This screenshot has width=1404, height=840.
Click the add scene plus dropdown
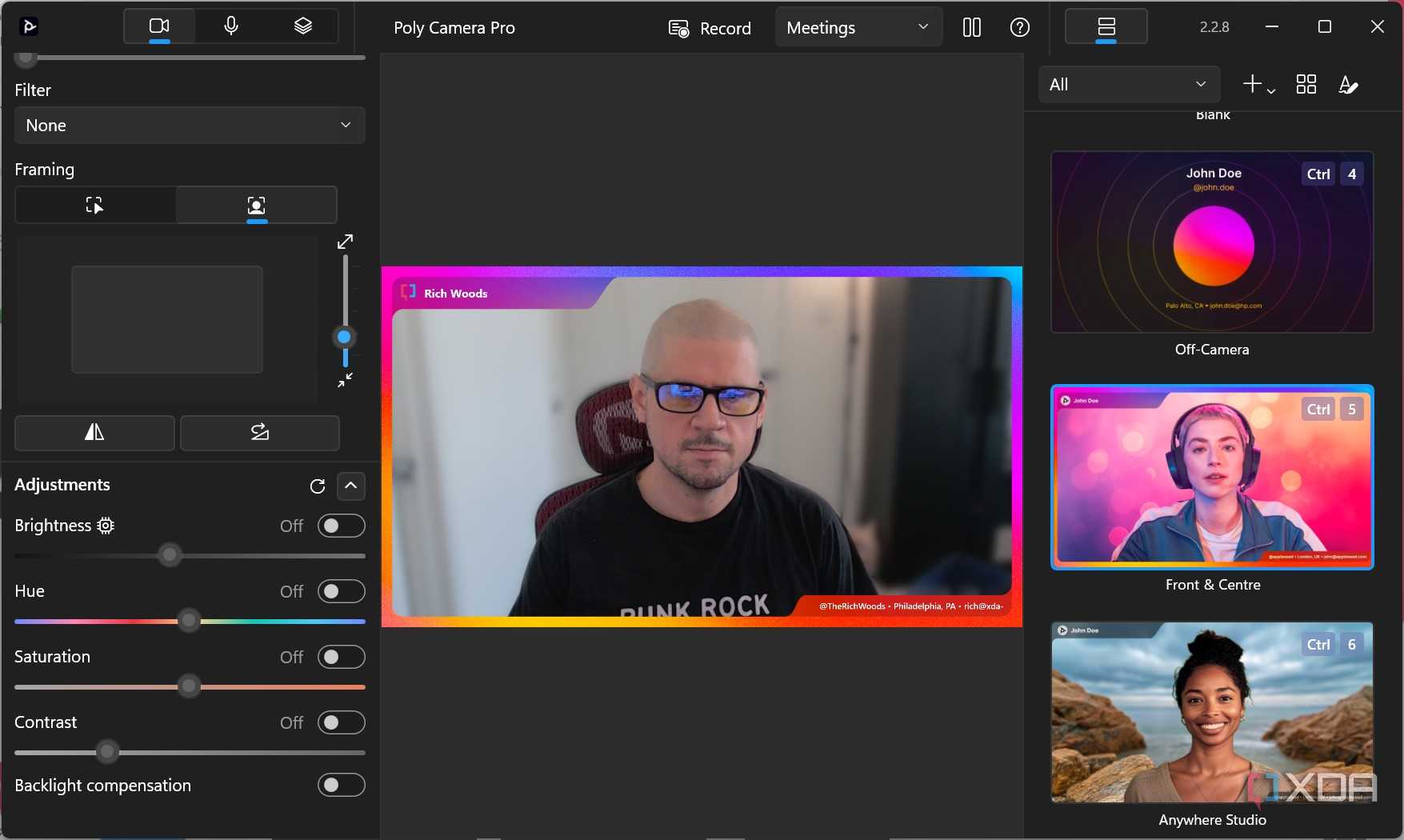pyautogui.click(x=1258, y=84)
